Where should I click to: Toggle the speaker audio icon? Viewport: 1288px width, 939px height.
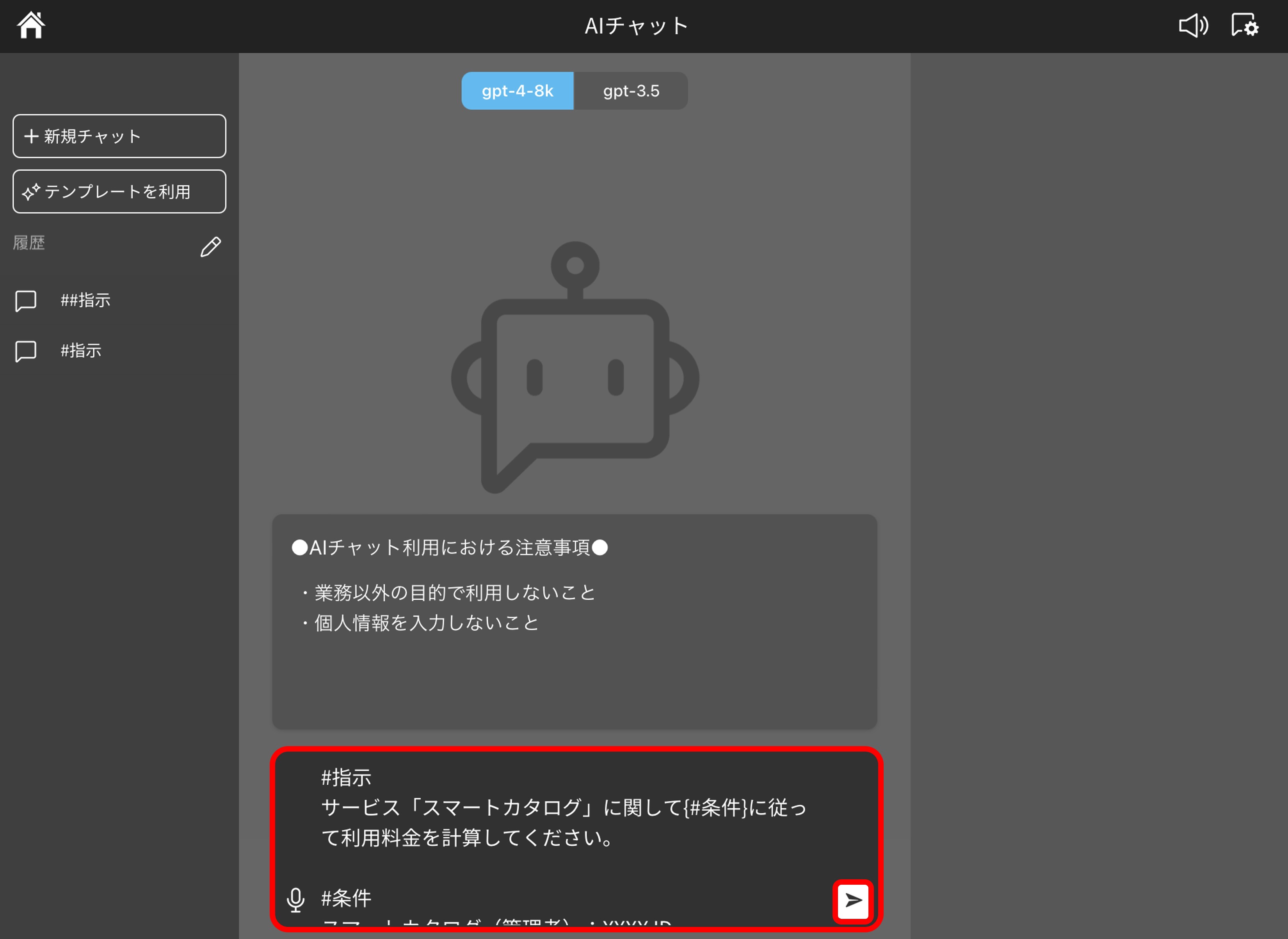tap(1193, 26)
